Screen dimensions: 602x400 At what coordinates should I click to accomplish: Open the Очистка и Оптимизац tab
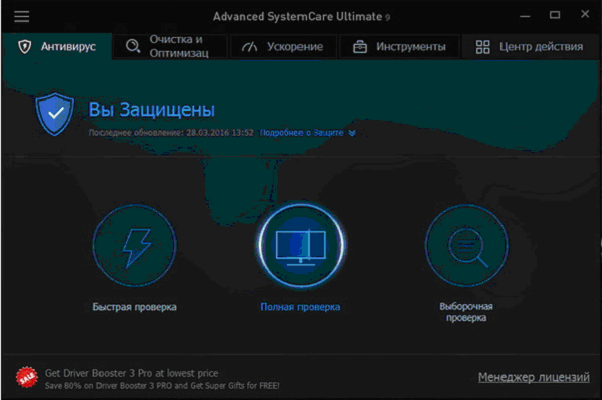click(170, 46)
